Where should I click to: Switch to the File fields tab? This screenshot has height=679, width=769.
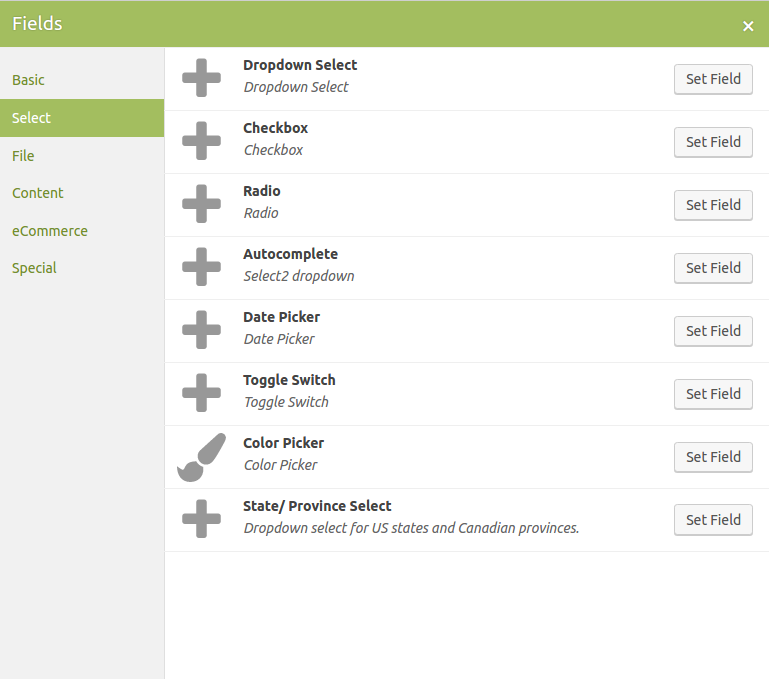(23, 156)
